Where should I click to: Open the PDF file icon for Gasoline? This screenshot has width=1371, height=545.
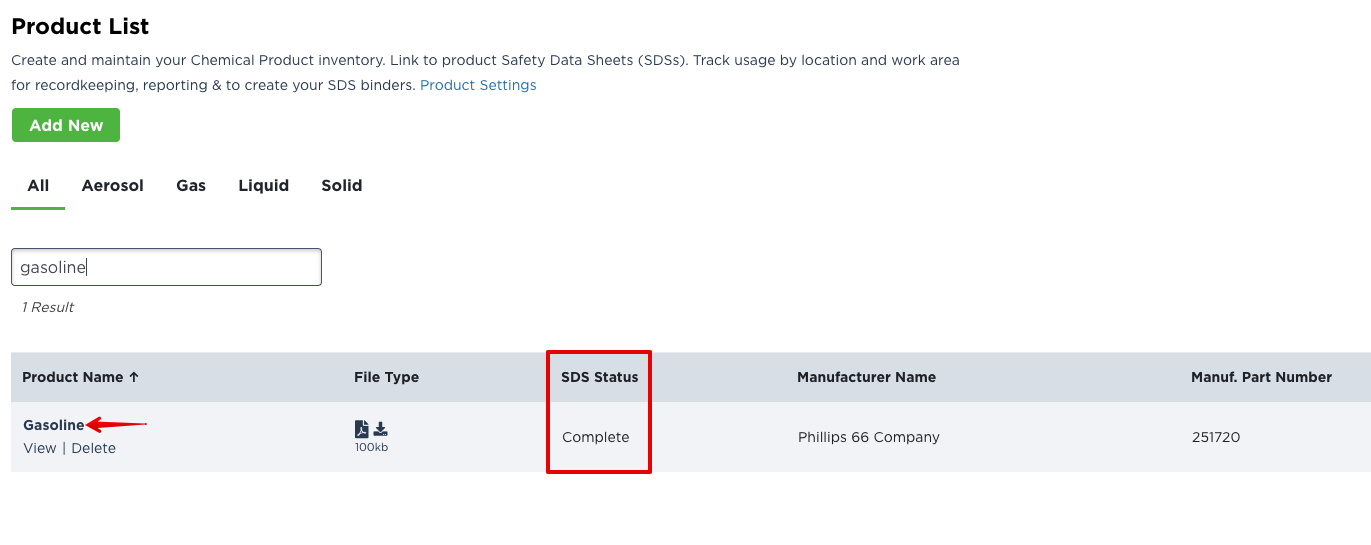[362, 429]
